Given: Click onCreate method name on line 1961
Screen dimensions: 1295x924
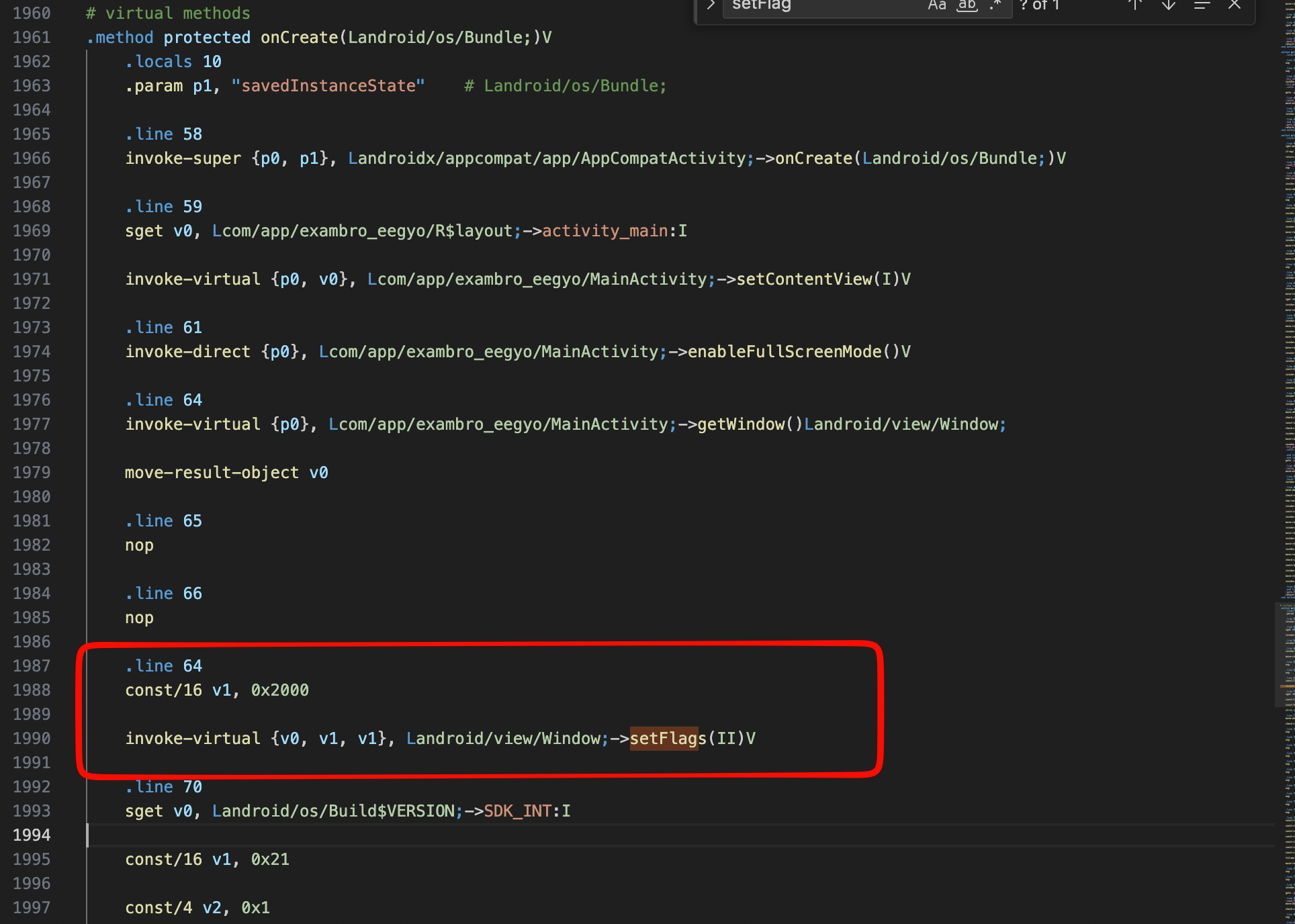Looking at the screenshot, I should 299,38.
